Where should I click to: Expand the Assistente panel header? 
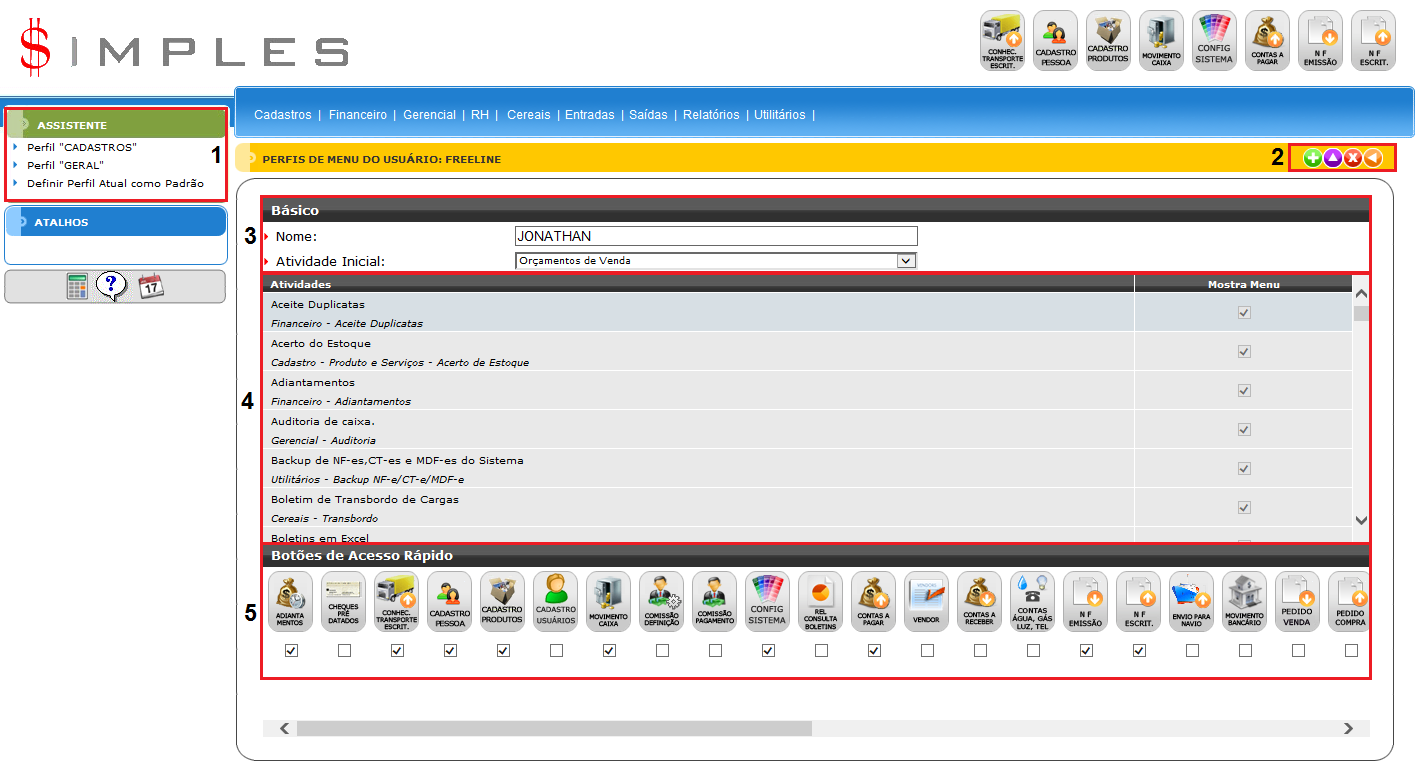pos(115,125)
